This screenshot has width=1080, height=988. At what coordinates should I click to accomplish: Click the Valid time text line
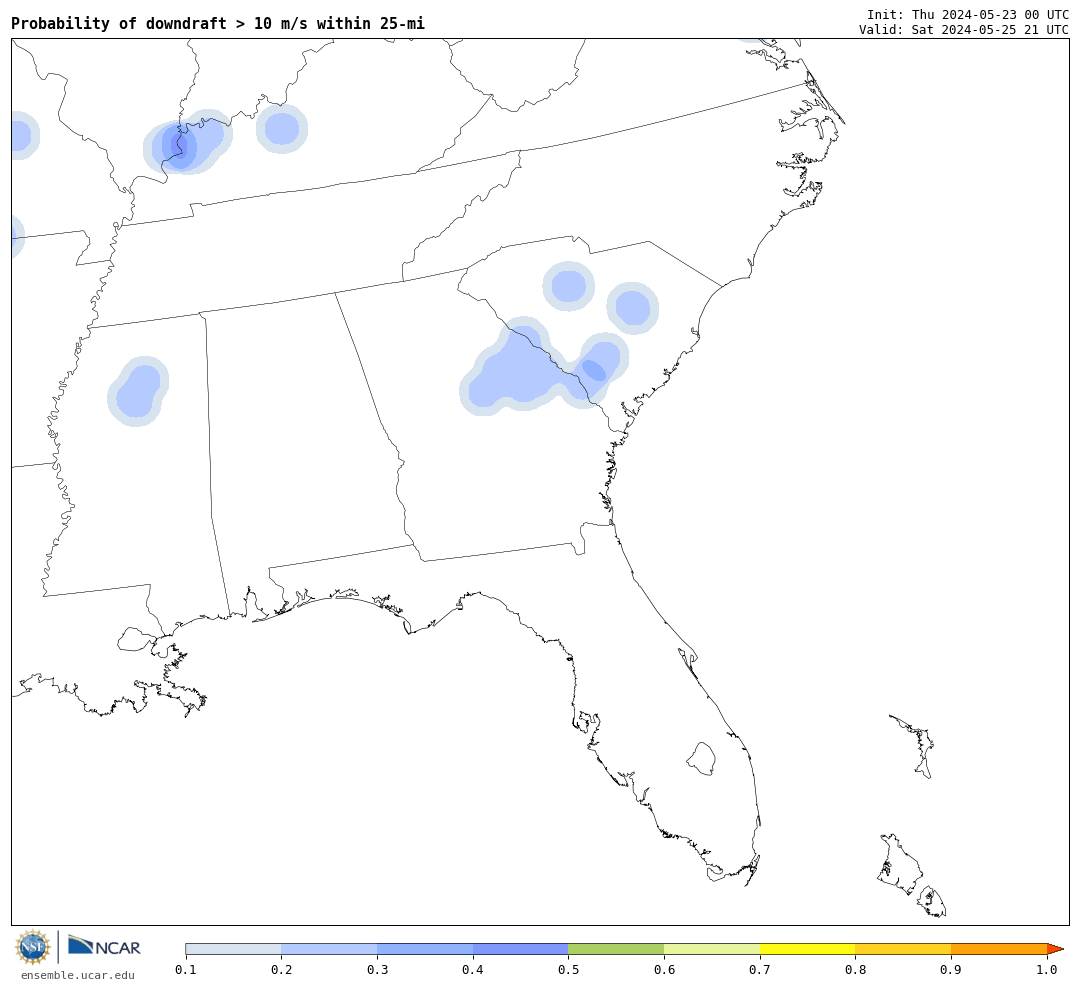(x=964, y=30)
